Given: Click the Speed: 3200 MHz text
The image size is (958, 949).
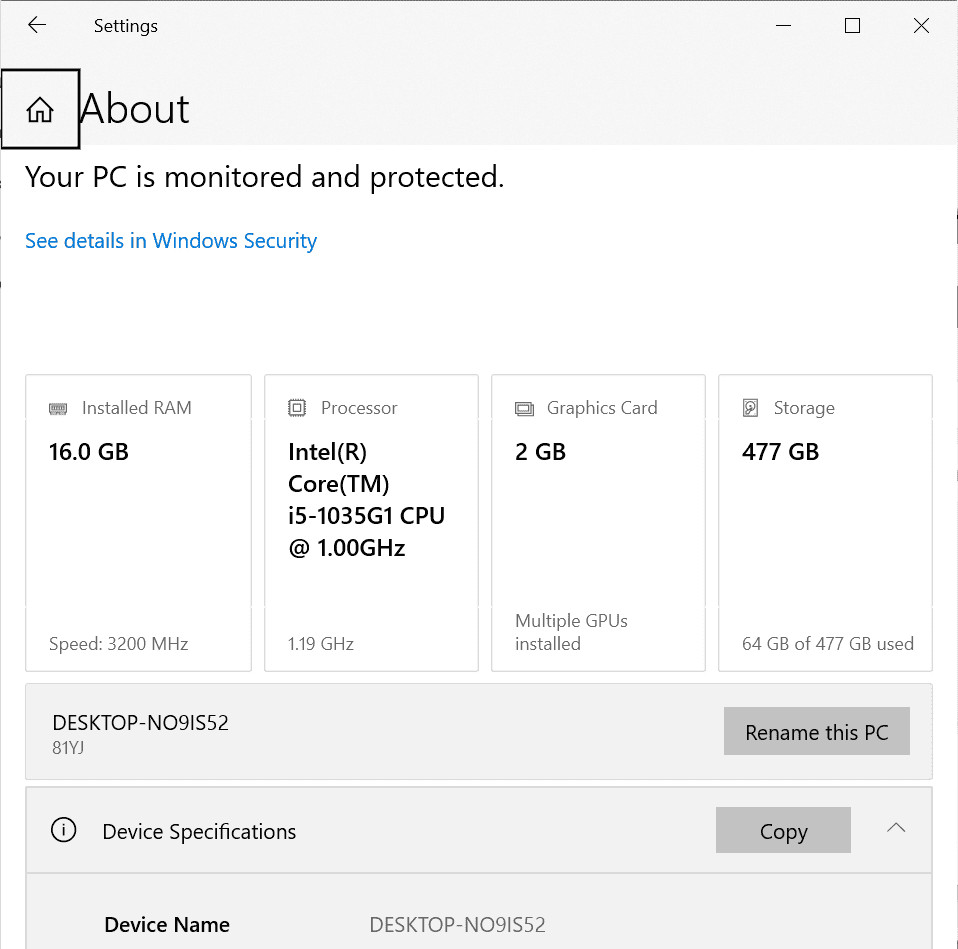Looking at the screenshot, I should (x=119, y=644).
